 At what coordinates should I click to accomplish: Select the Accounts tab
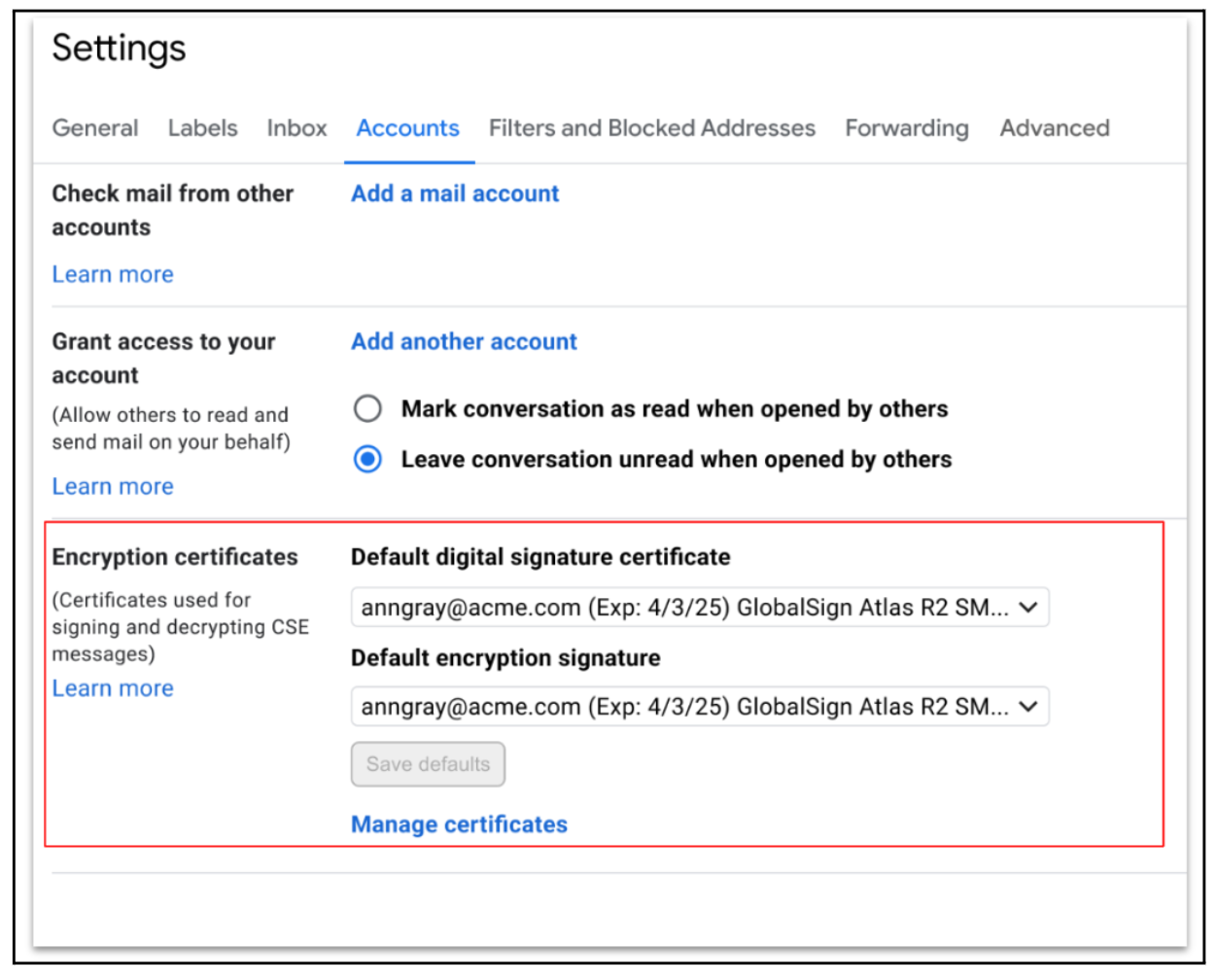click(408, 128)
